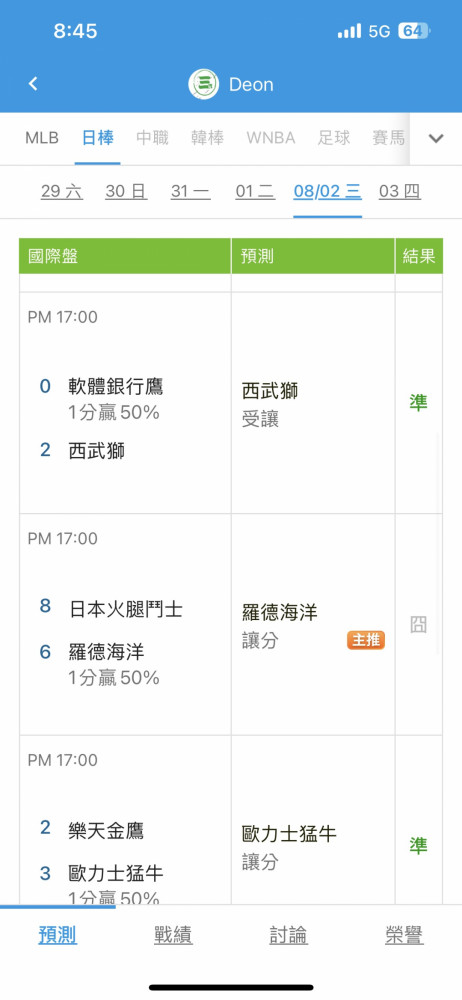Go to date 01 二
The image size is (462, 1000).
pos(255,191)
